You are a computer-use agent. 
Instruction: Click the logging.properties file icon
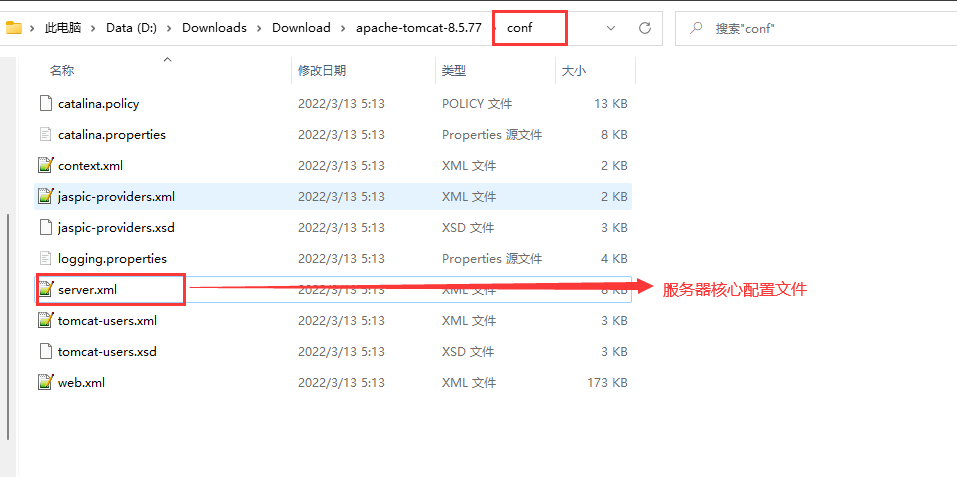(46, 259)
